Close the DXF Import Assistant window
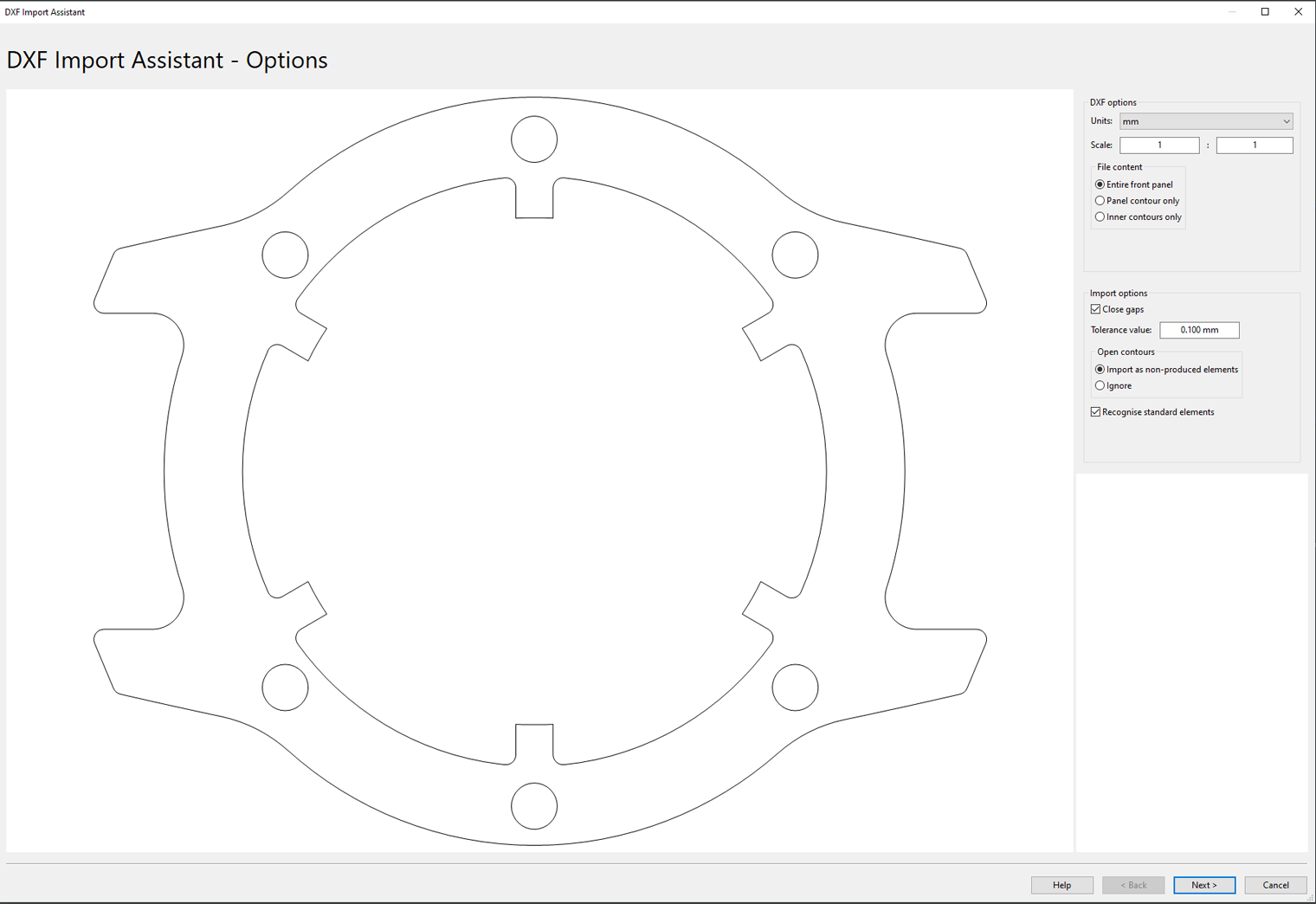The width and height of the screenshot is (1316, 904). point(1298,12)
